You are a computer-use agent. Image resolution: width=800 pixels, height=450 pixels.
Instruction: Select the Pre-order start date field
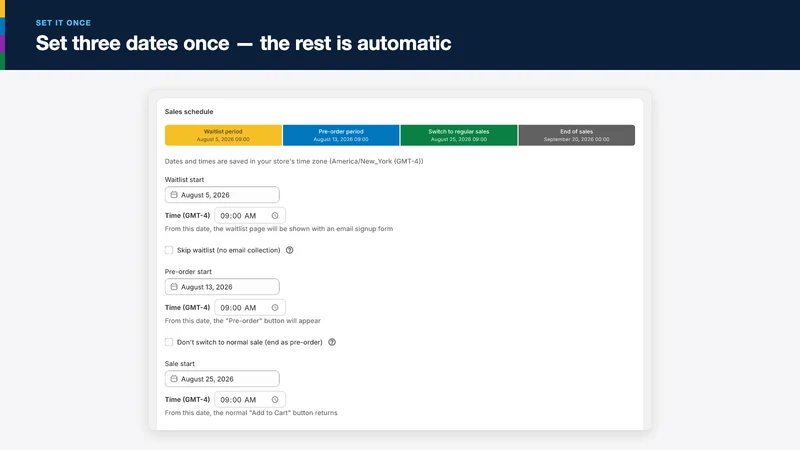[x=222, y=287]
